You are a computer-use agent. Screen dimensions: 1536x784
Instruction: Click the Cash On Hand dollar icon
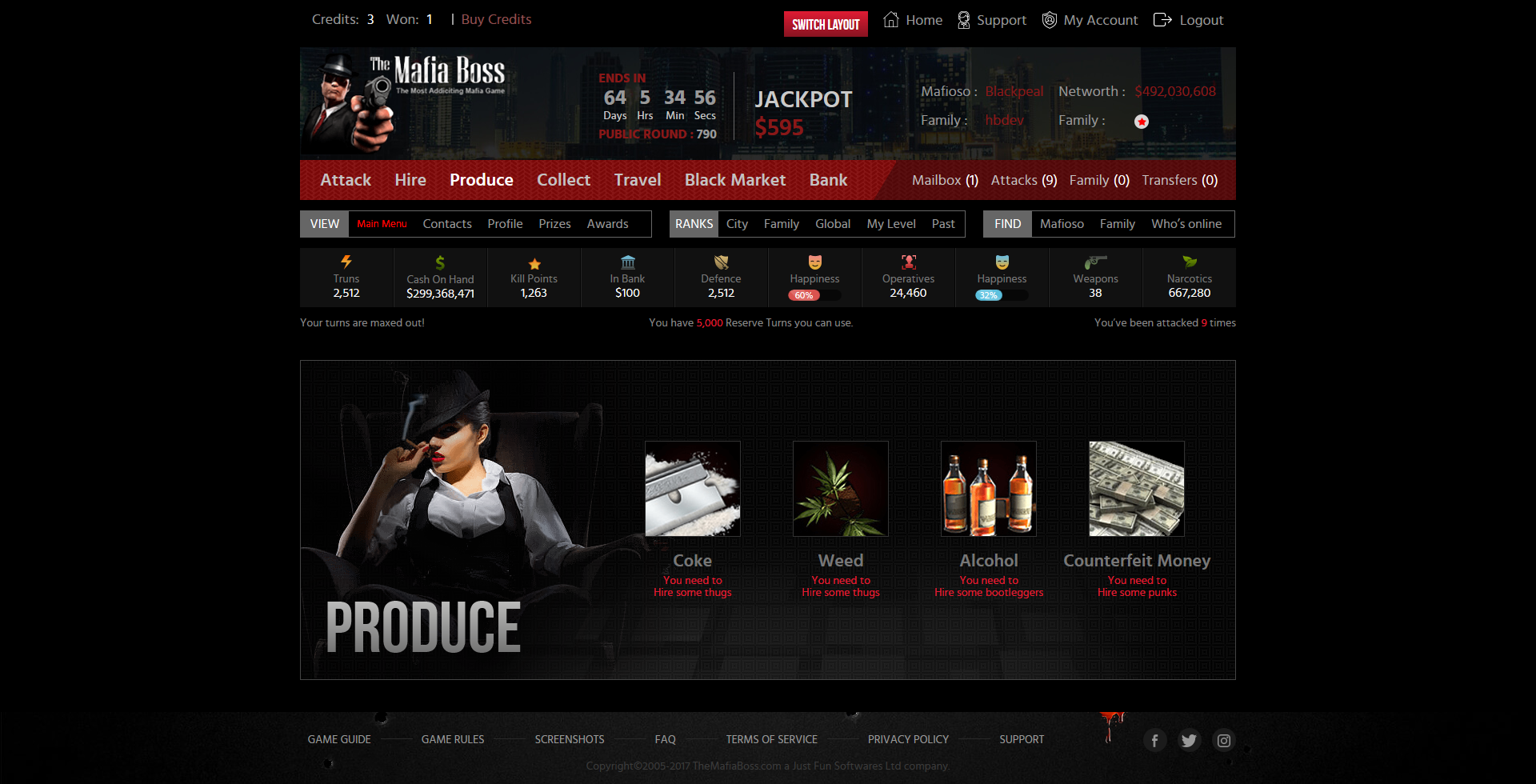440,262
